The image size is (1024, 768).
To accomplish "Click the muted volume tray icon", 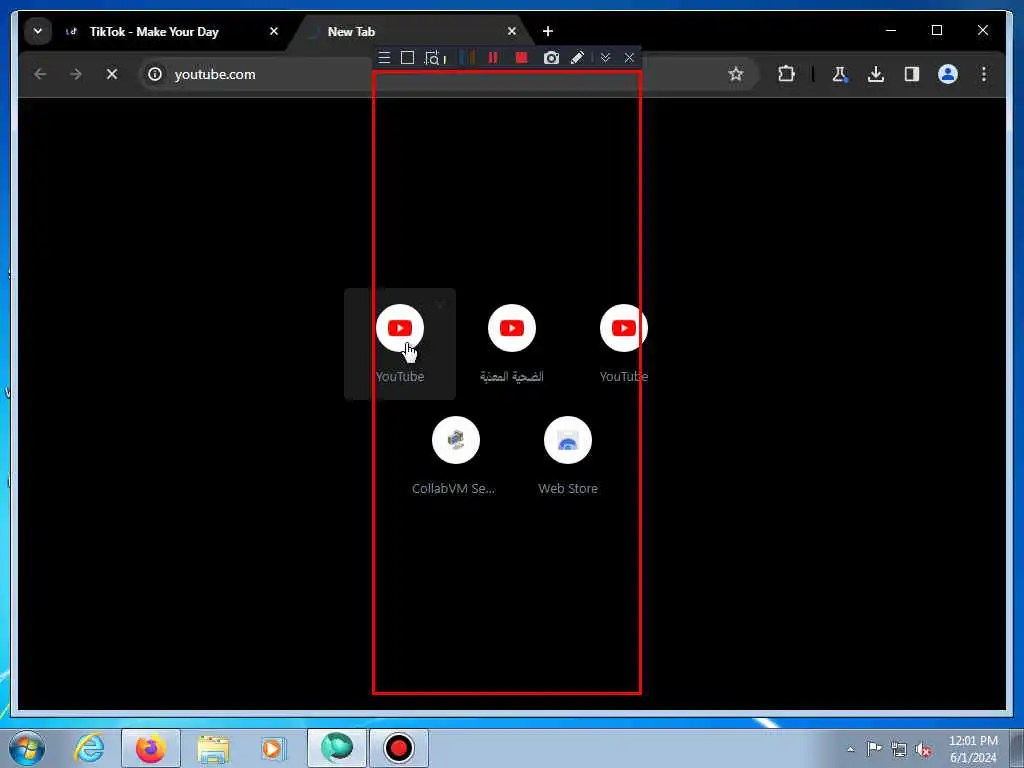I will pyautogui.click(x=923, y=749).
